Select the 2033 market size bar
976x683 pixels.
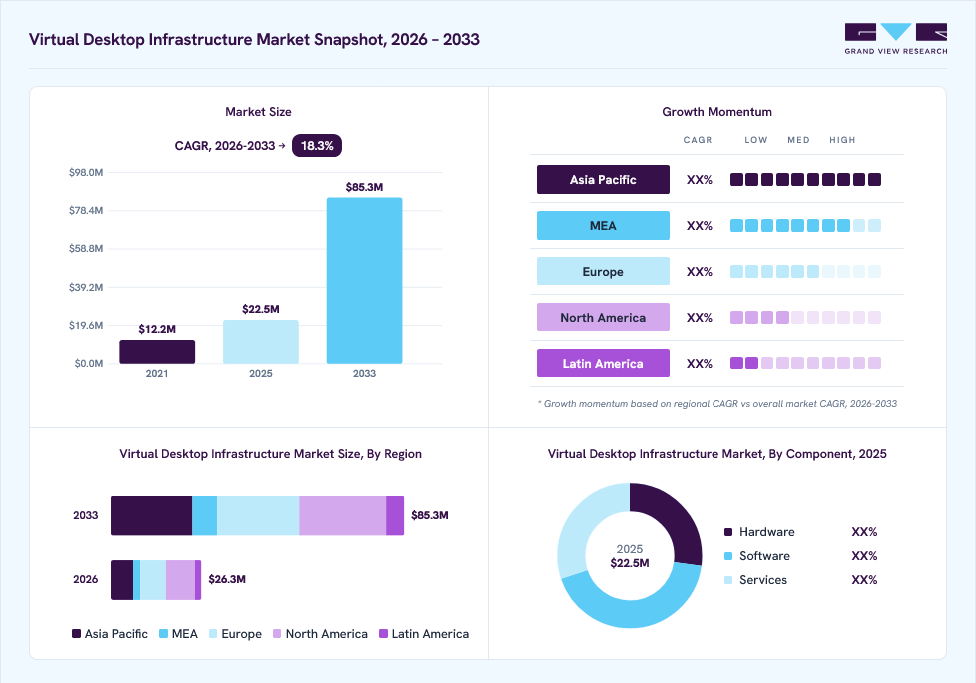pos(364,280)
